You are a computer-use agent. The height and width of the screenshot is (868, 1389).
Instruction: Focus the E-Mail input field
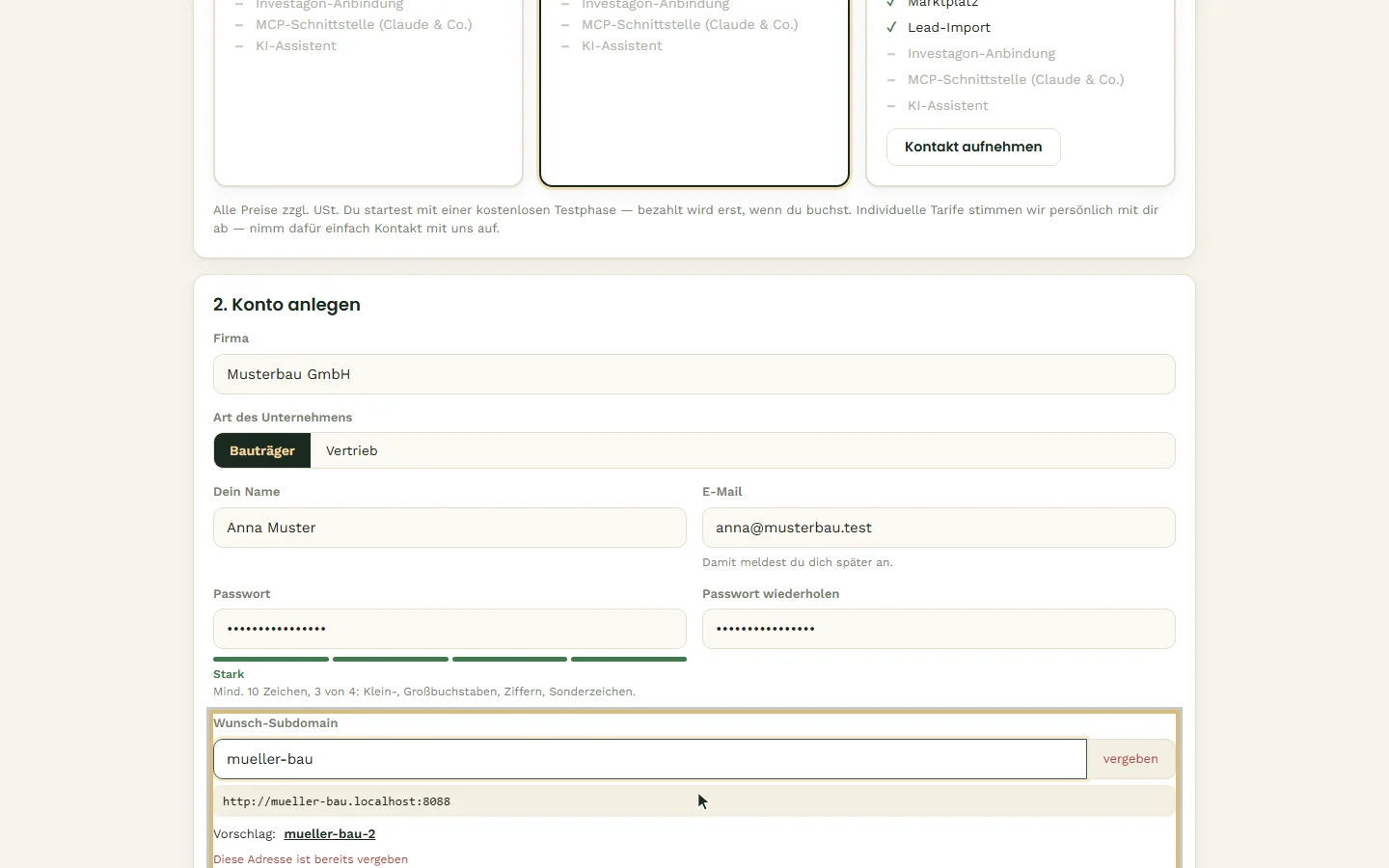pos(939,528)
